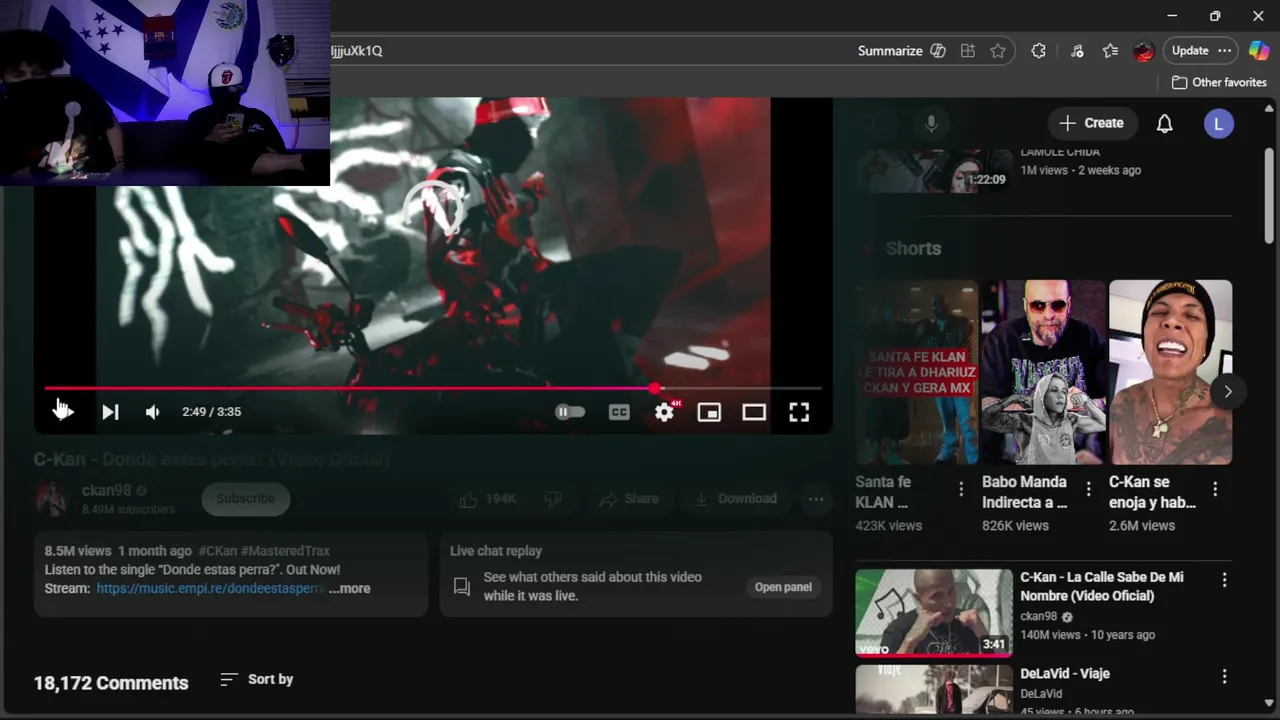Add page to favorites with star icon
The image size is (1280, 720).
click(x=998, y=51)
